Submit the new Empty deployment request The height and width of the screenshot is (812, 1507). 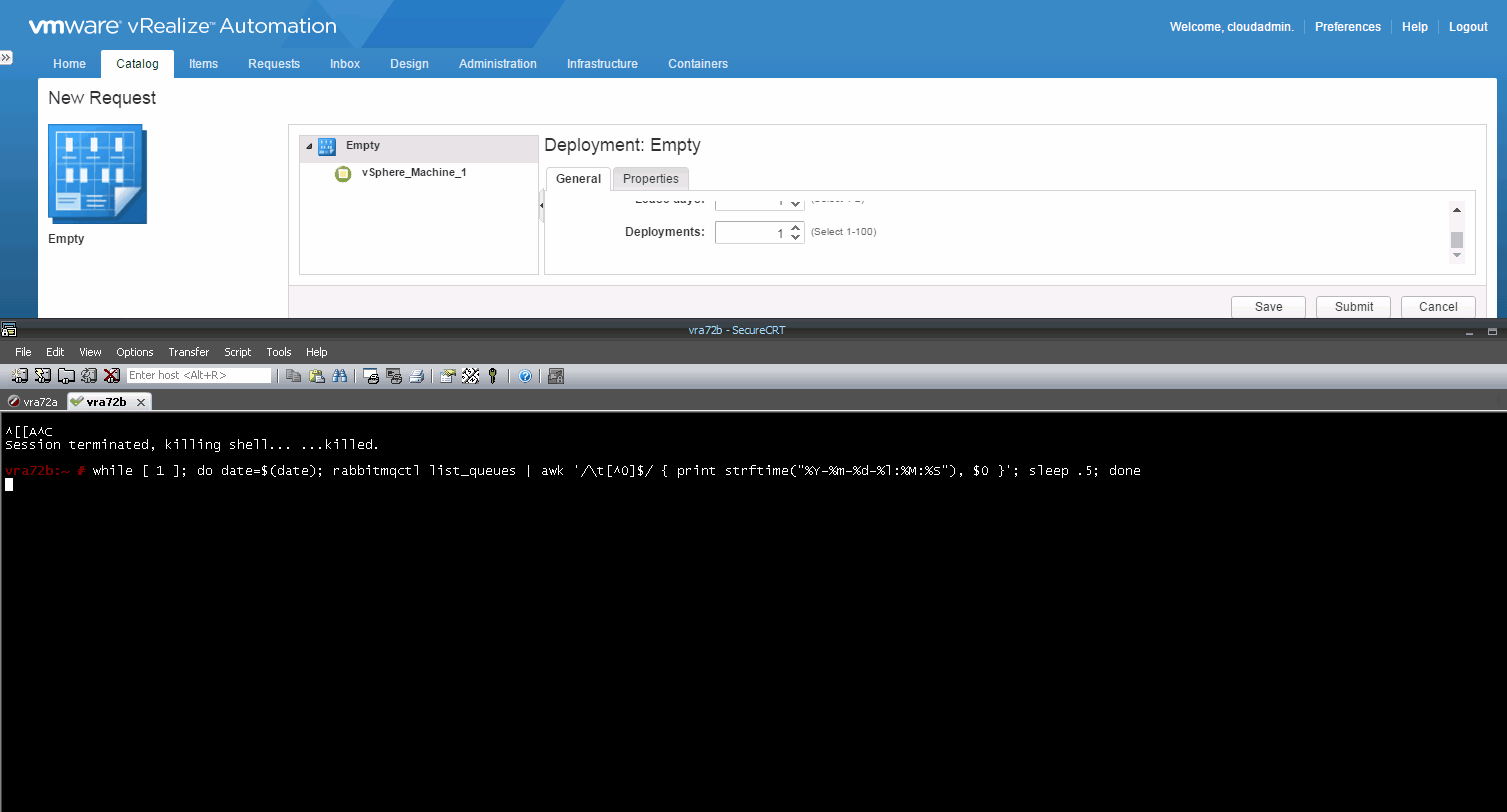[x=1353, y=306]
